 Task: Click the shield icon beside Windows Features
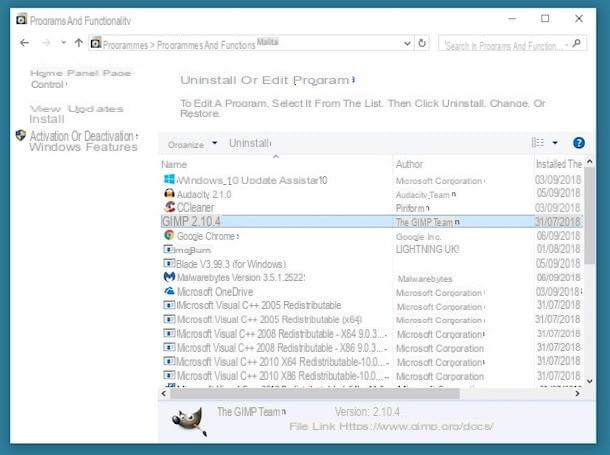[21, 136]
